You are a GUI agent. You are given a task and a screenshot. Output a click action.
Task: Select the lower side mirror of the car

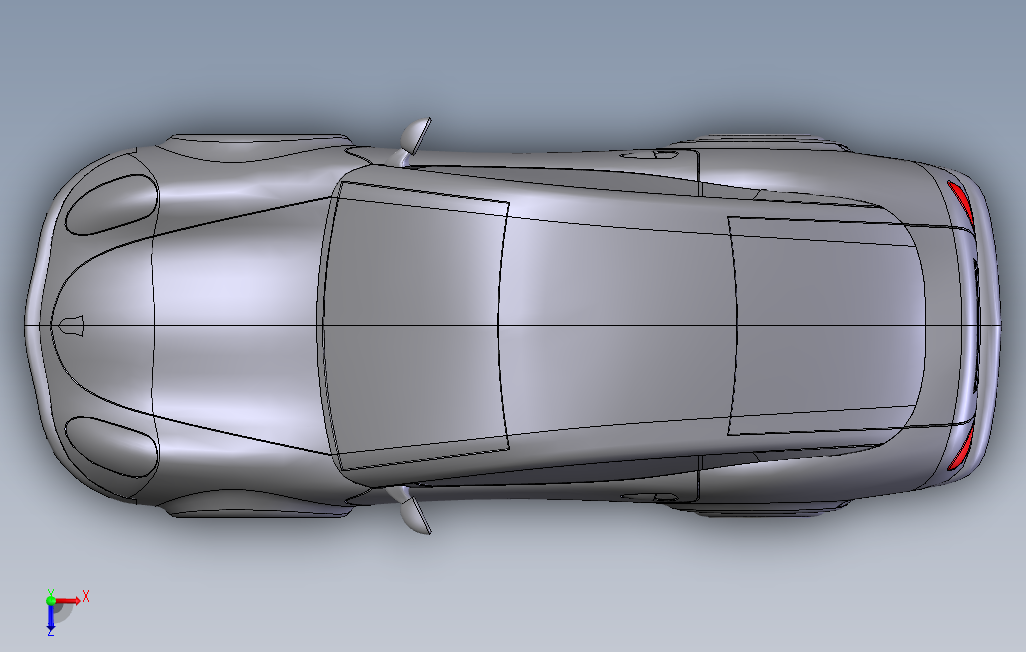pyautogui.click(x=416, y=516)
